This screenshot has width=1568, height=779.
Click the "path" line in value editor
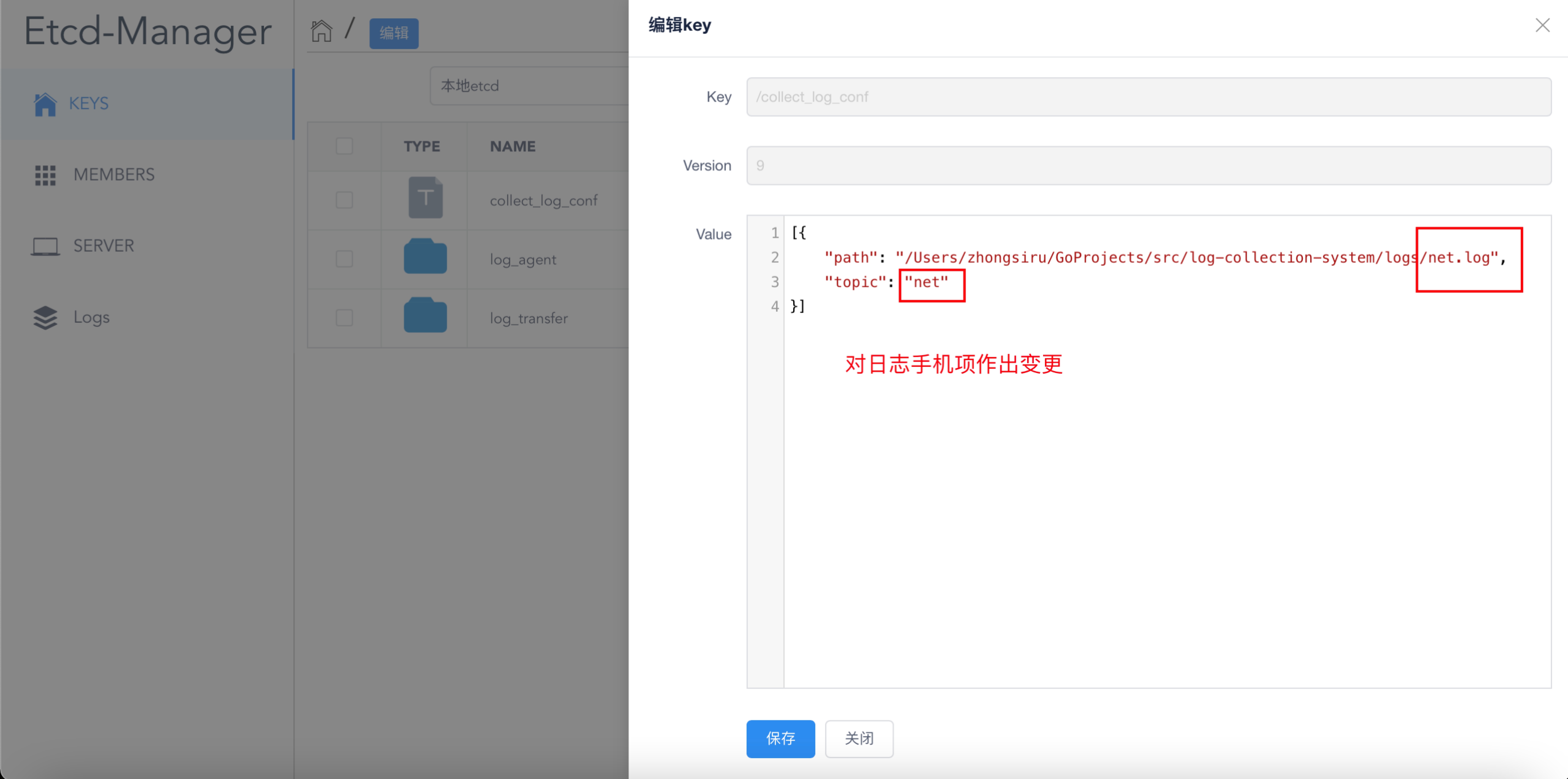1164,258
